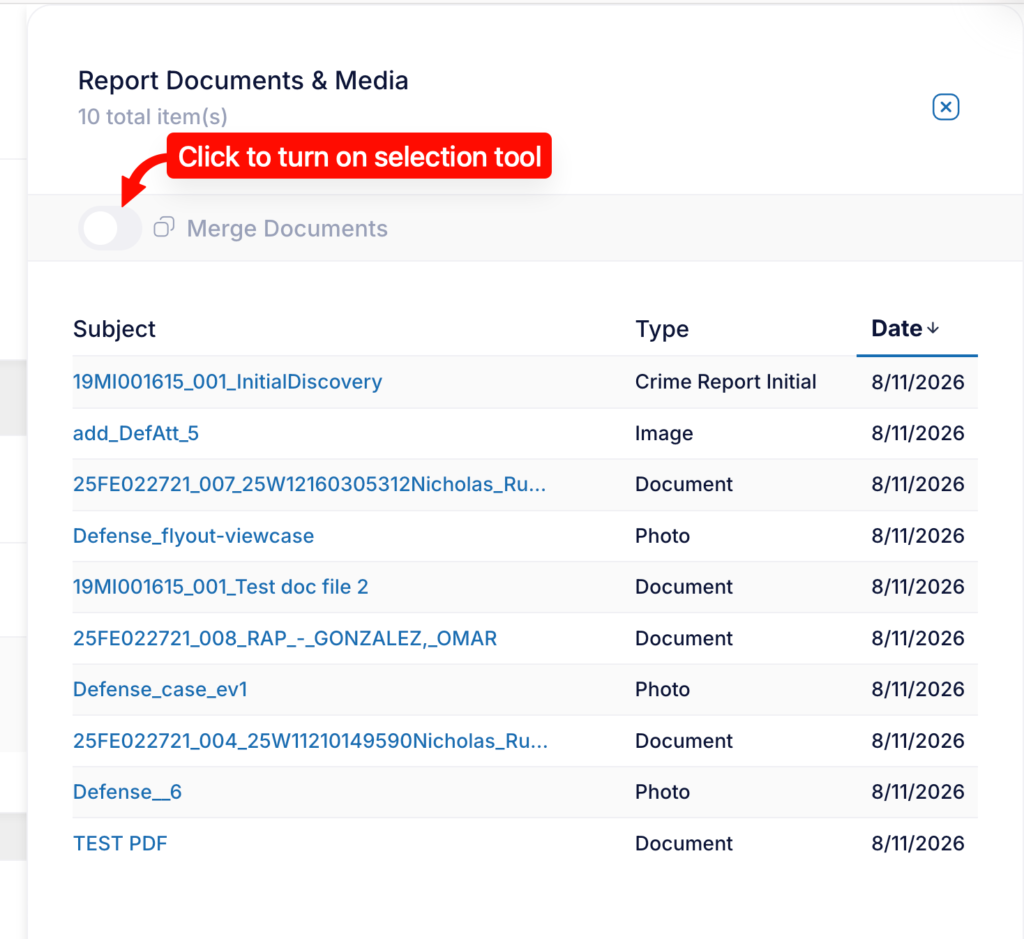1024x939 pixels.
Task: Turn on the selection tool toggle
Action: (x=110, y=229)
